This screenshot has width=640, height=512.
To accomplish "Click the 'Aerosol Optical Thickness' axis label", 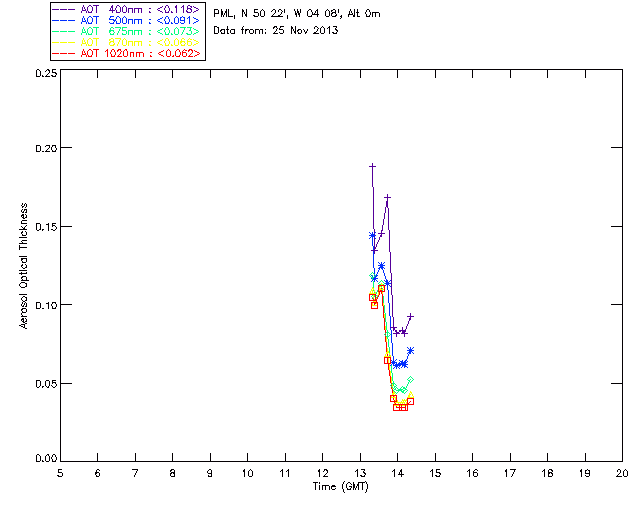I will coord(24,266).
